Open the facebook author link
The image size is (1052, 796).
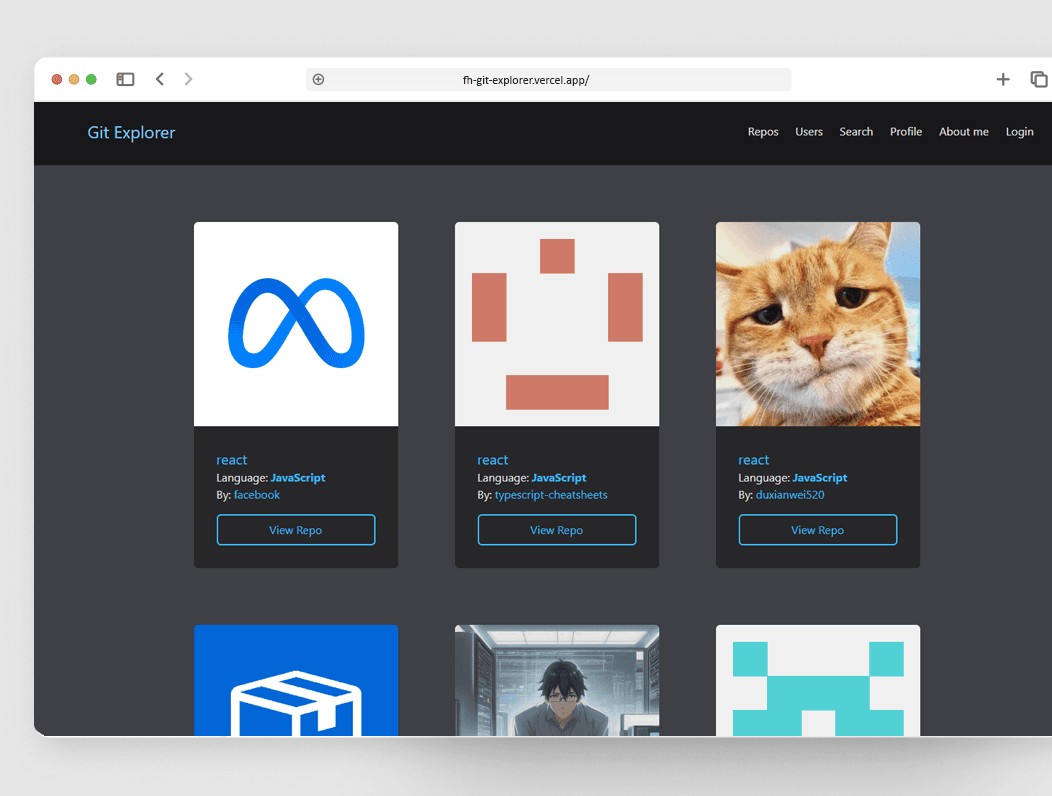257,495
